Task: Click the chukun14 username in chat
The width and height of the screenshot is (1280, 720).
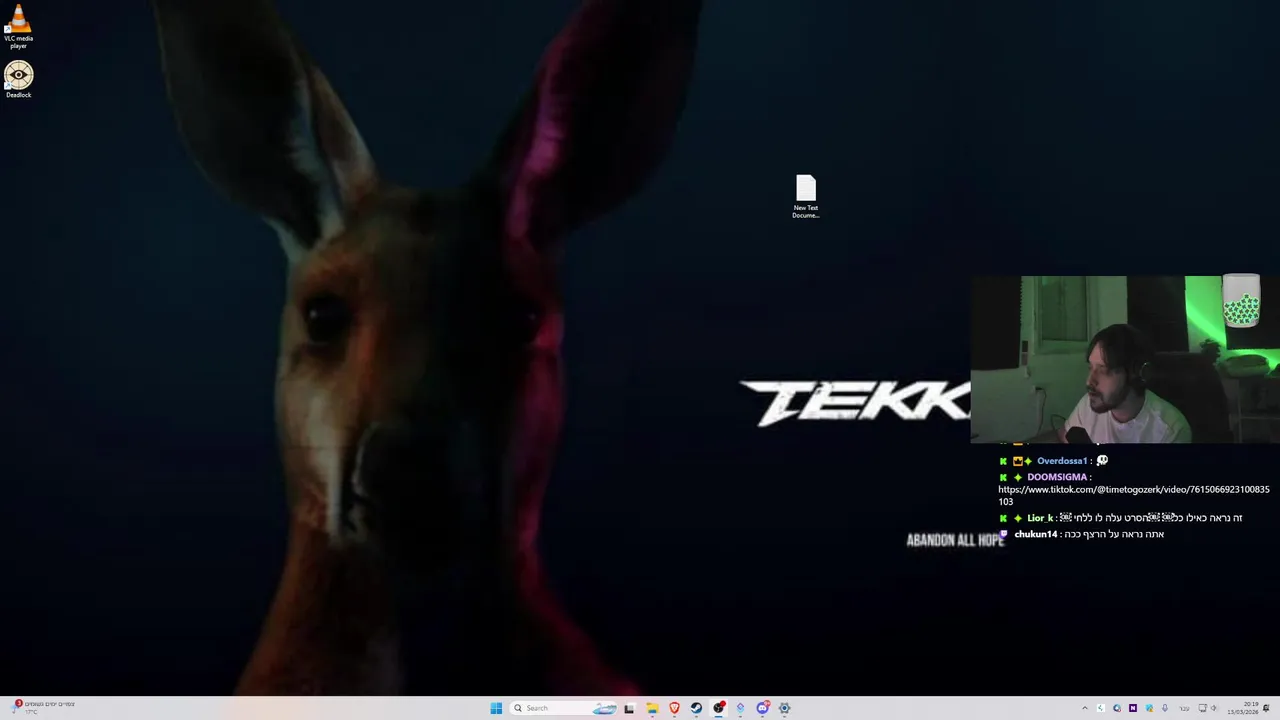Action: (x=1035, y=534)
